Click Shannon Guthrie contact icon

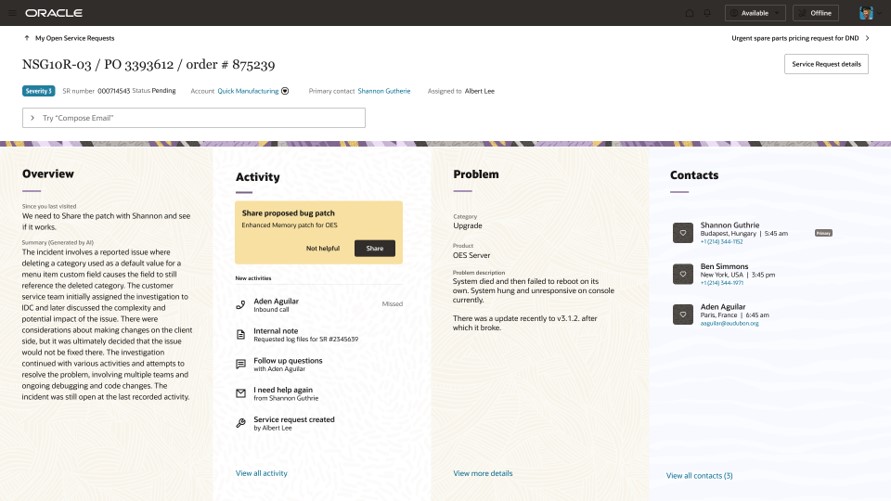683,233
